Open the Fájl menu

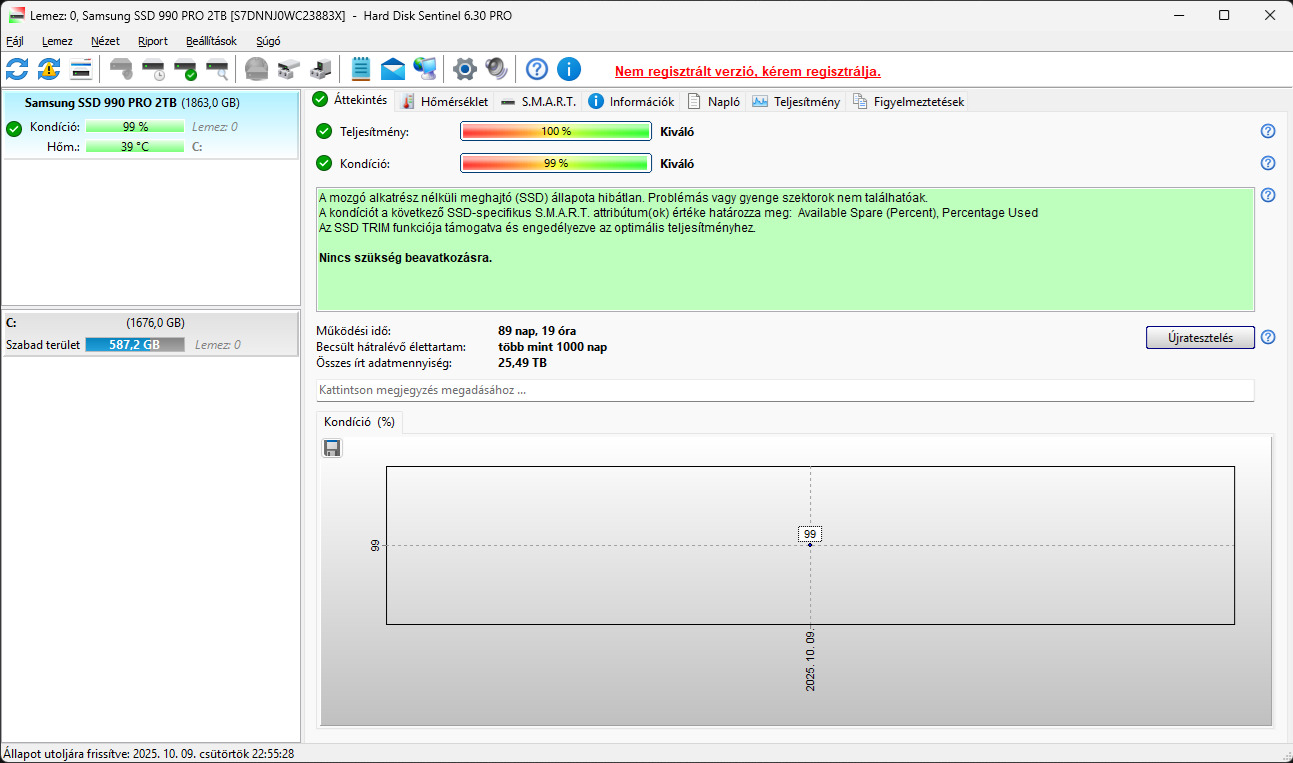tap(15, 41)
